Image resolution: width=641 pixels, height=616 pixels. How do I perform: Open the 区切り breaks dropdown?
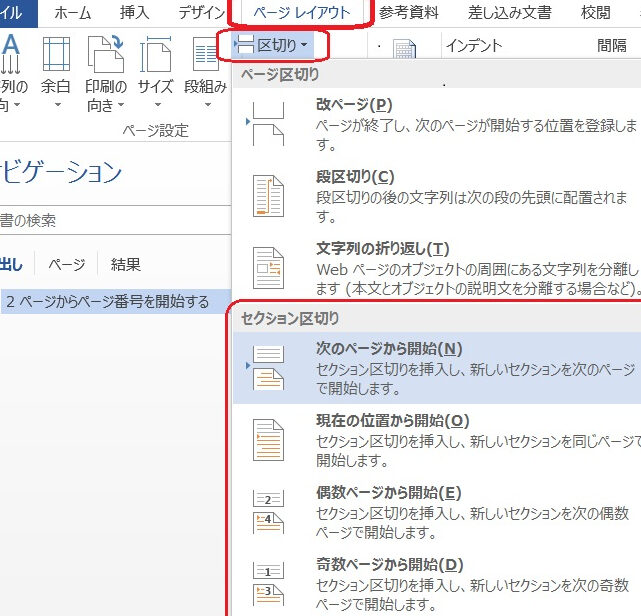click(272, 45)
